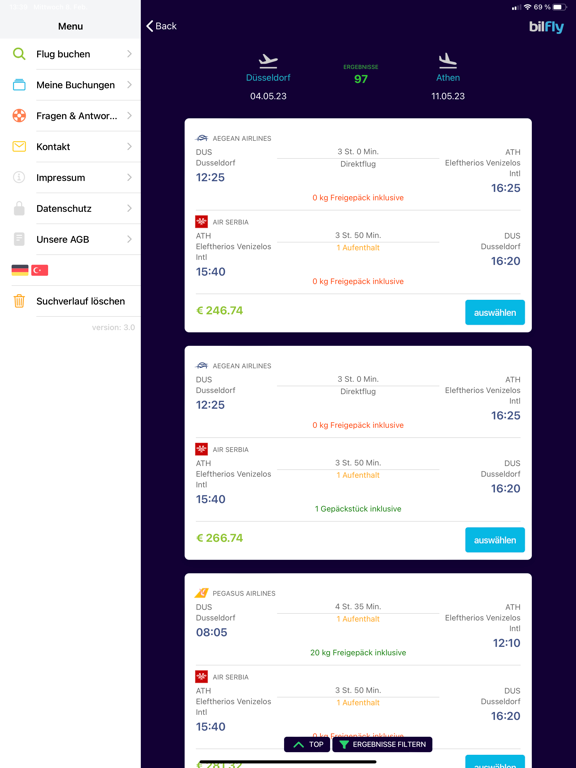Viewport: 576px width, 768px height.
Task: Choose the €246.74 flight with auswählen
Action: 495,312
